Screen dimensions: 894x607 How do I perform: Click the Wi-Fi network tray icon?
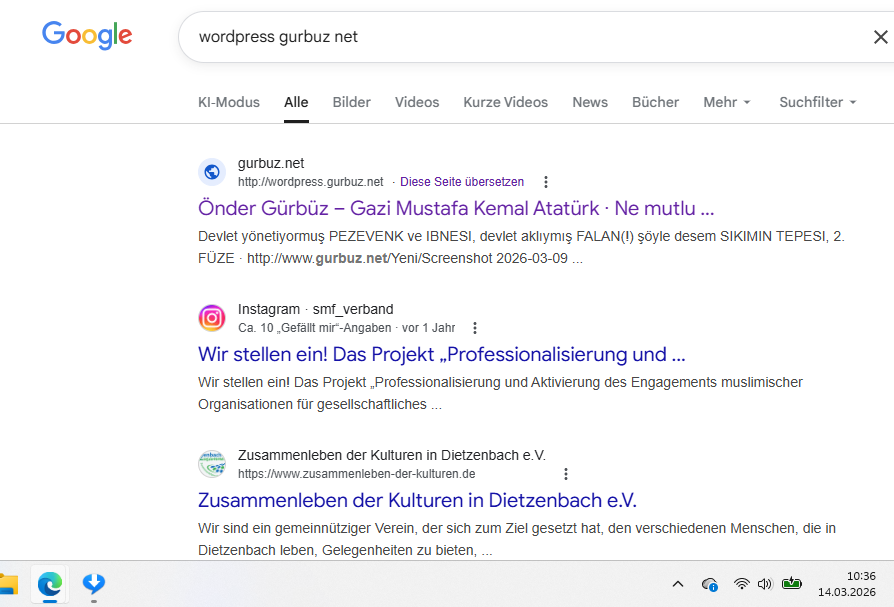click(x=741, y=584)
